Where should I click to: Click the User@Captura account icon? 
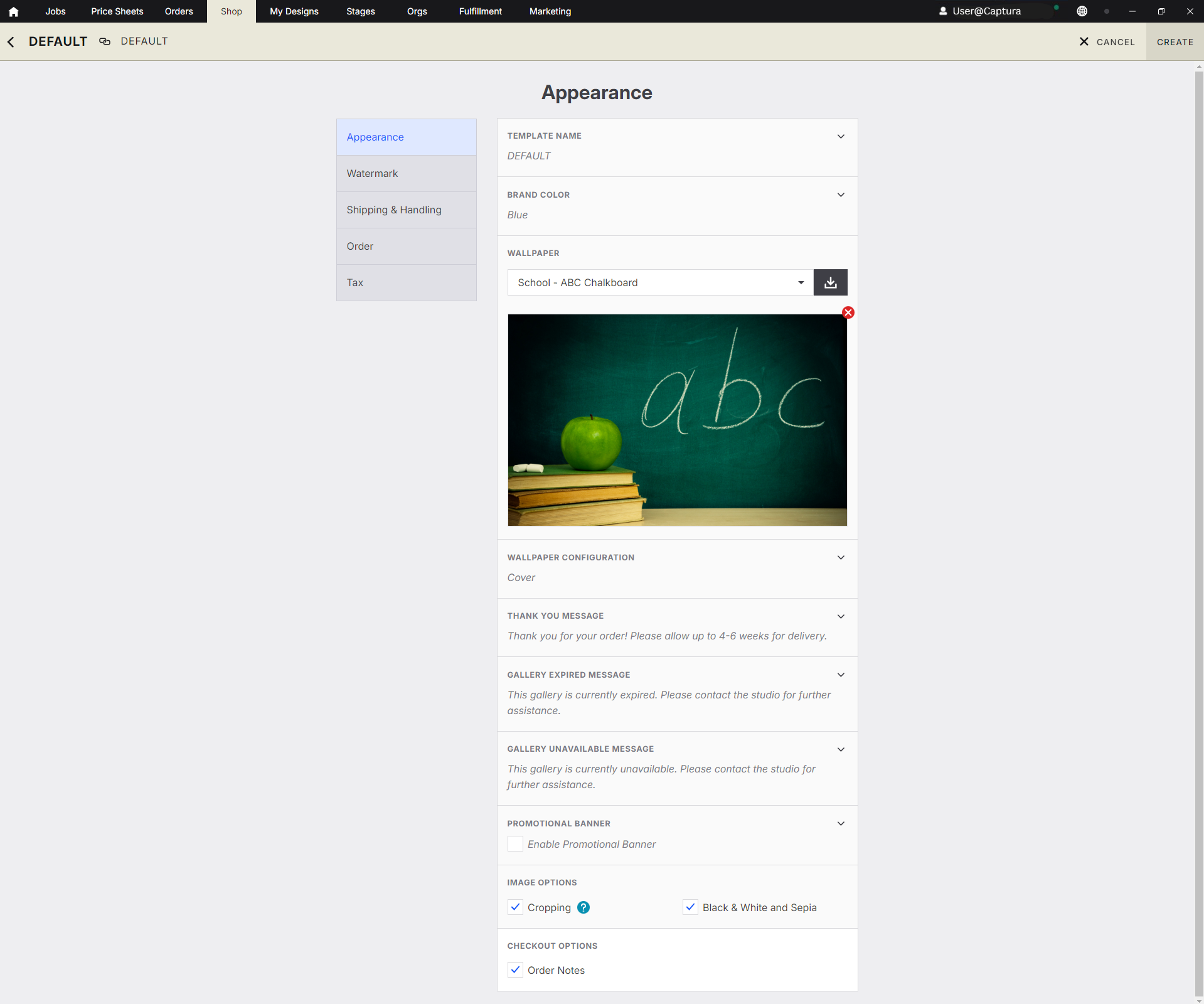943,11
